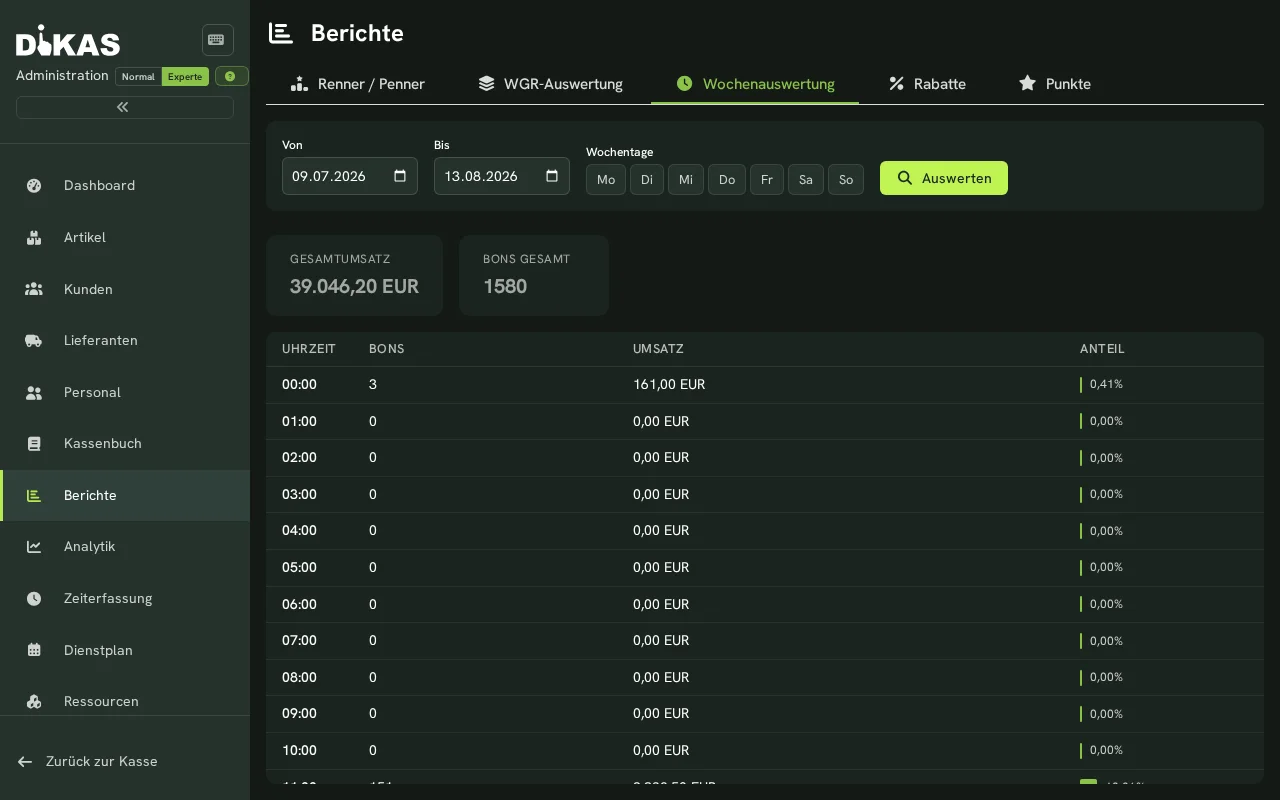Open the Rabatte tab
The width and height of the screenshot is (1280, 800).
927,84
